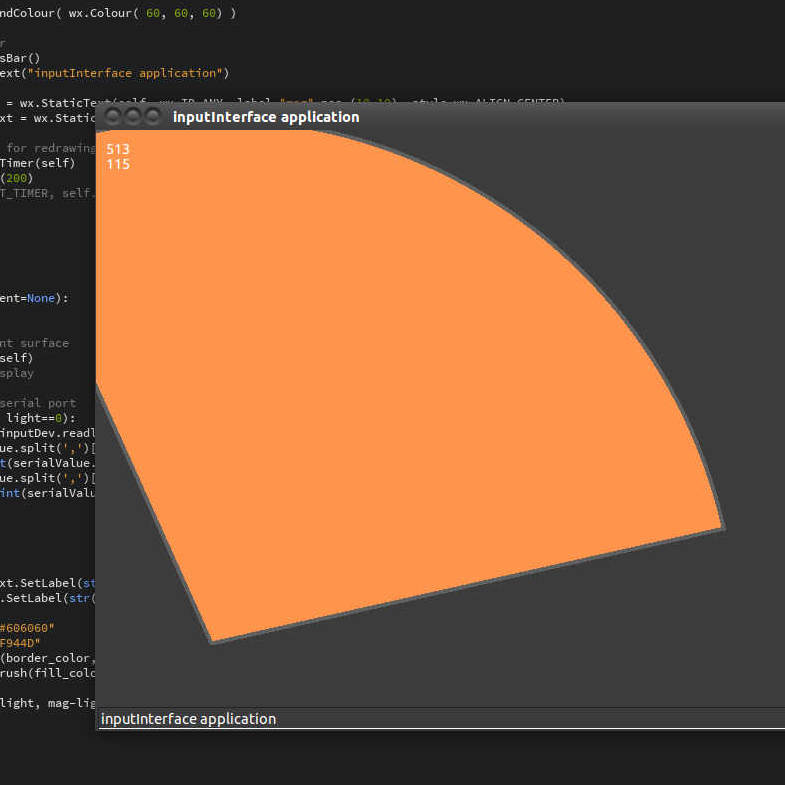Click the t(serialValue. code line

pyautogui.click(x=48, y=463)
